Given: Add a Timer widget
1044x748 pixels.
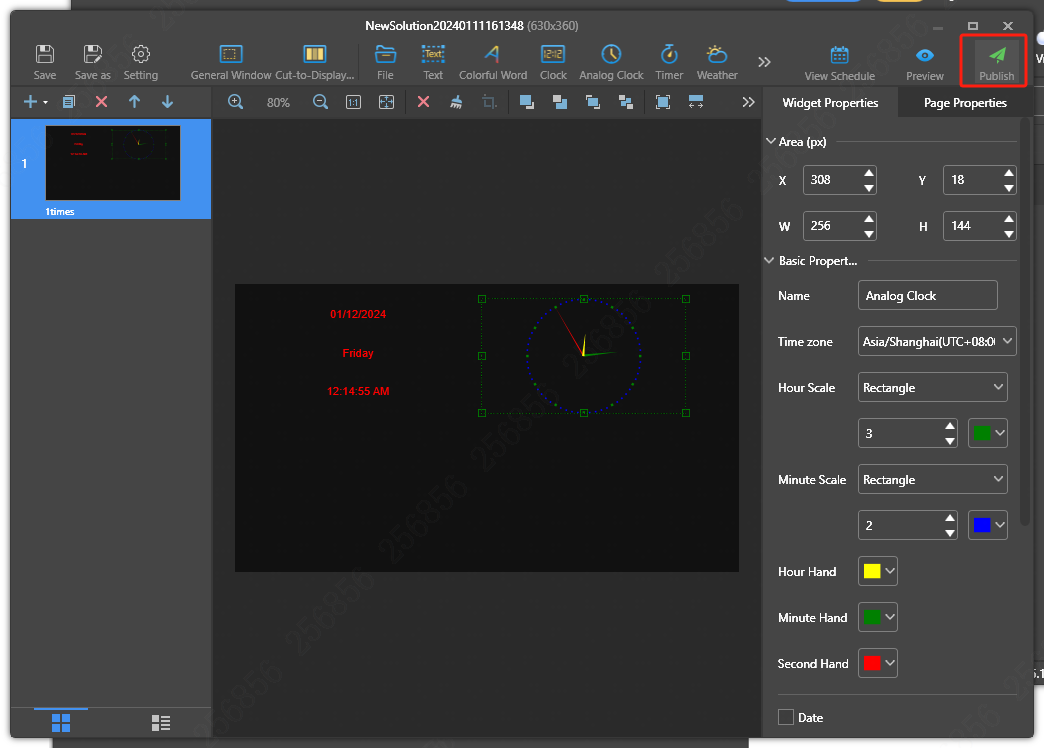Looking at the screenshot, I should click(669, 55).
